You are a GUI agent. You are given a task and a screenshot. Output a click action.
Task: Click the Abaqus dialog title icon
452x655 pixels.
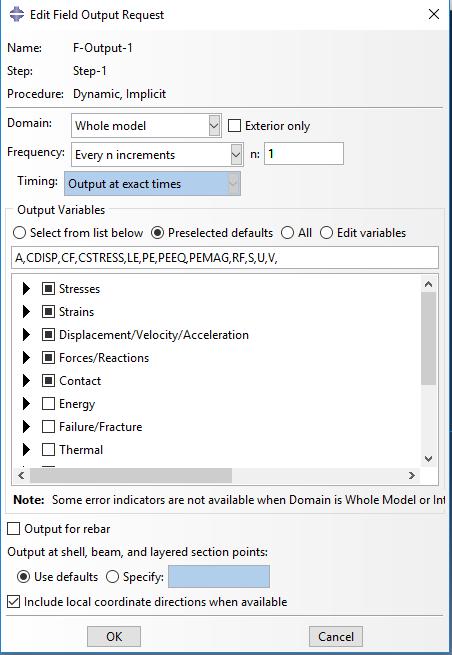pyautogui.click(x=16, y=14)
